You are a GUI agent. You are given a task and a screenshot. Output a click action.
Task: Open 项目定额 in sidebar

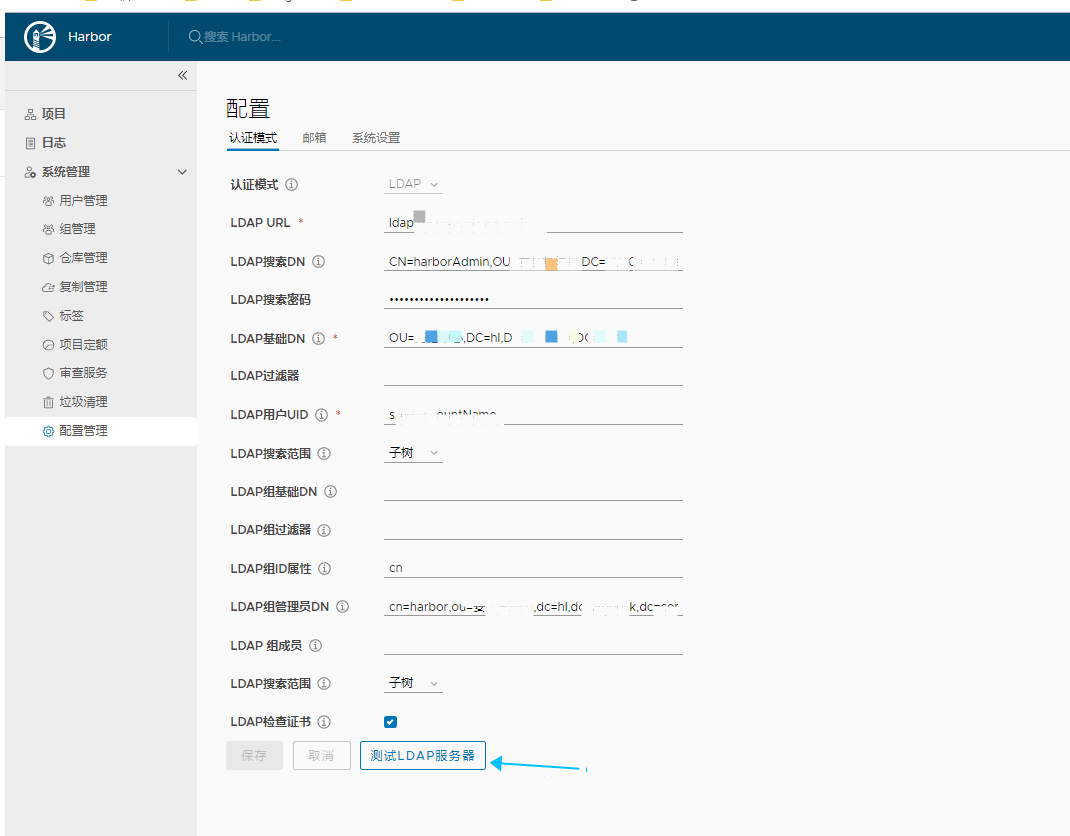coord(83,345)
